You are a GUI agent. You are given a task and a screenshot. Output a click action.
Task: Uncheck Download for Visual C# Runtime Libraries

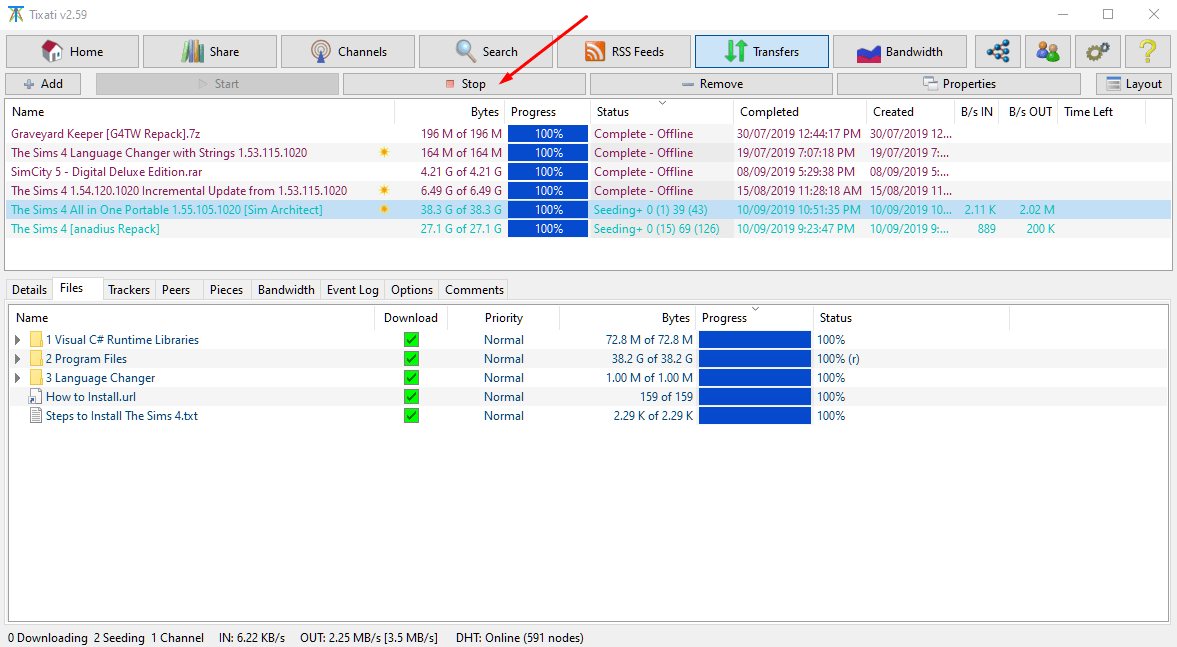click(411, 340)
